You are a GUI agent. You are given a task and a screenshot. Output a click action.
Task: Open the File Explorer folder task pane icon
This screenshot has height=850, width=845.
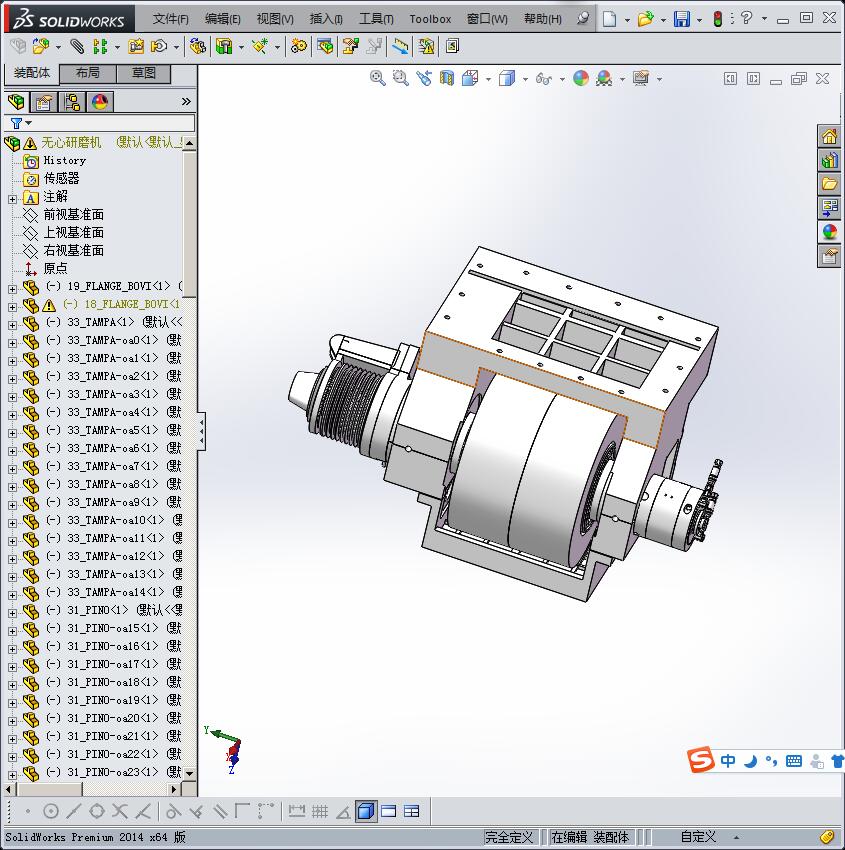tap(829, 184)
